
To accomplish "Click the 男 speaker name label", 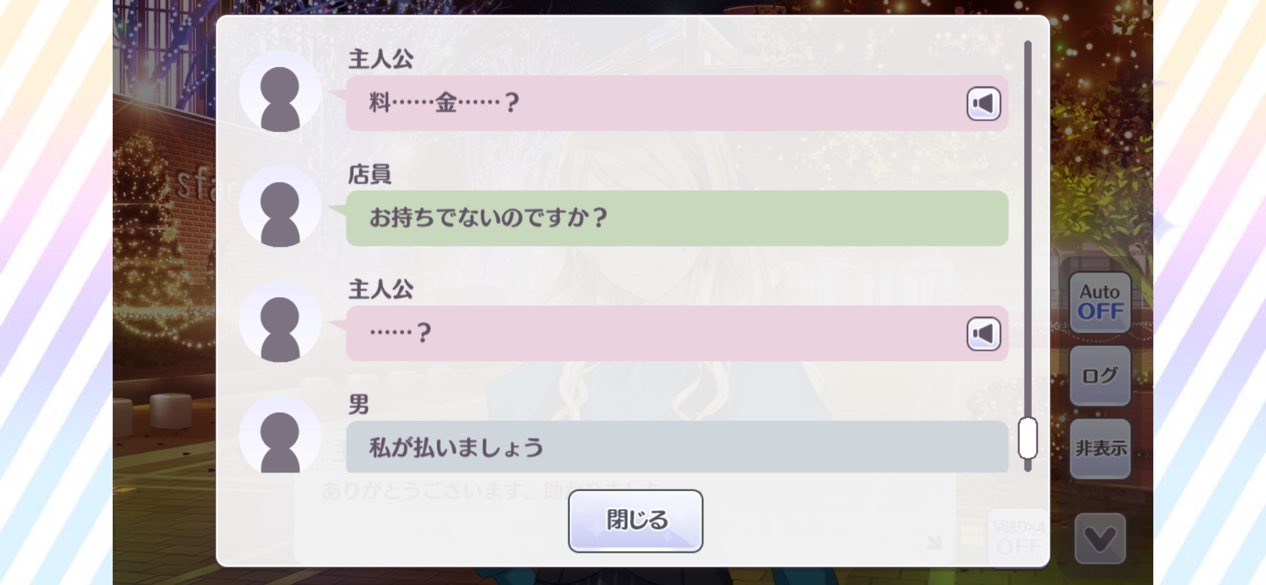I will [359, 405].
